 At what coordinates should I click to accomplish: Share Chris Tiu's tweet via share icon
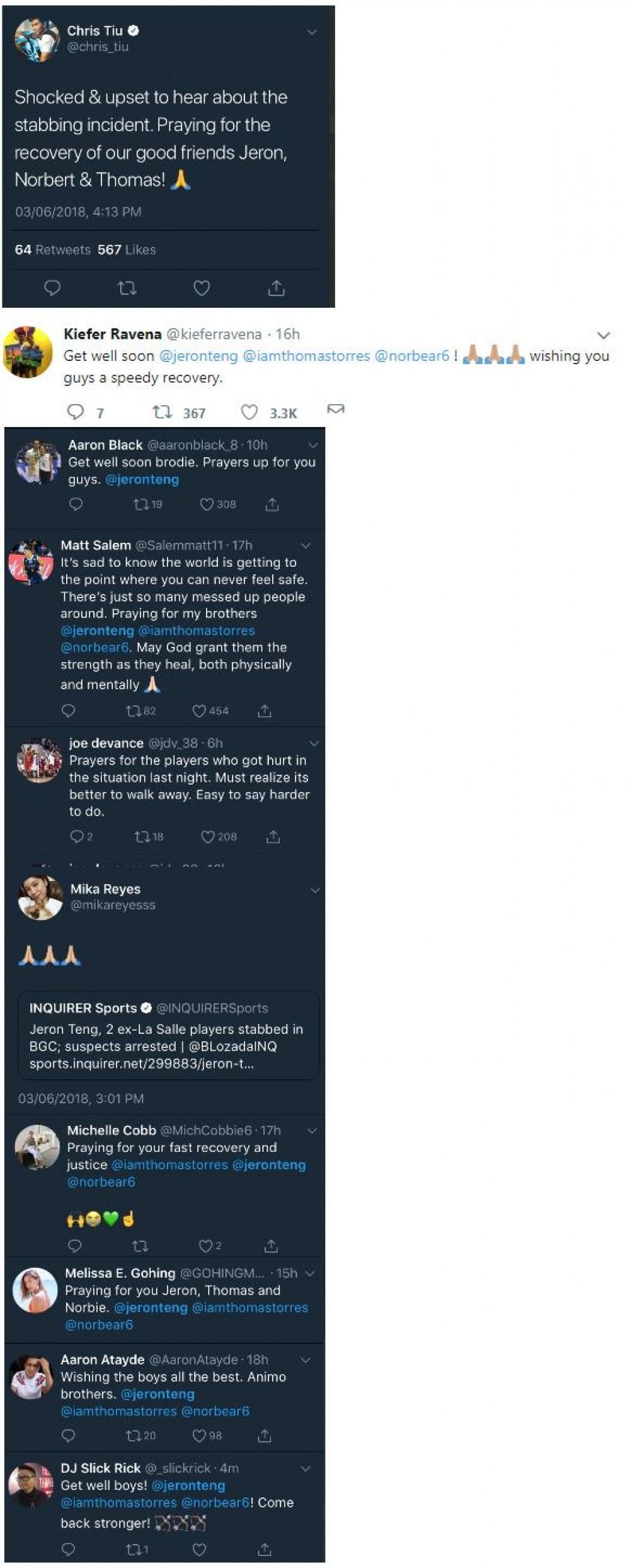point(276,288)
